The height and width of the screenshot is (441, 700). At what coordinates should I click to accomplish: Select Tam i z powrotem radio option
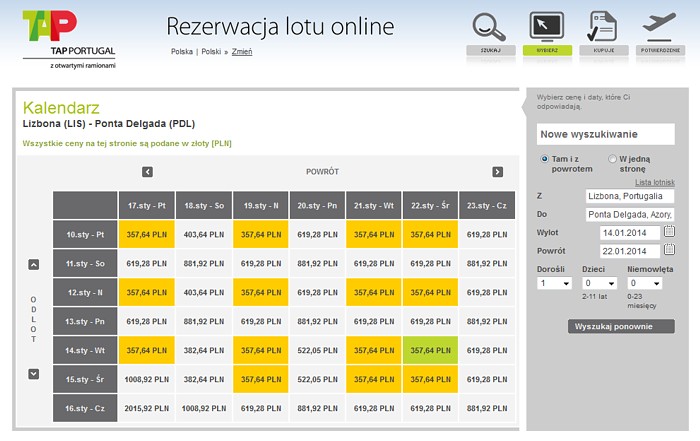pyautogui.click(x=544, y=159)
